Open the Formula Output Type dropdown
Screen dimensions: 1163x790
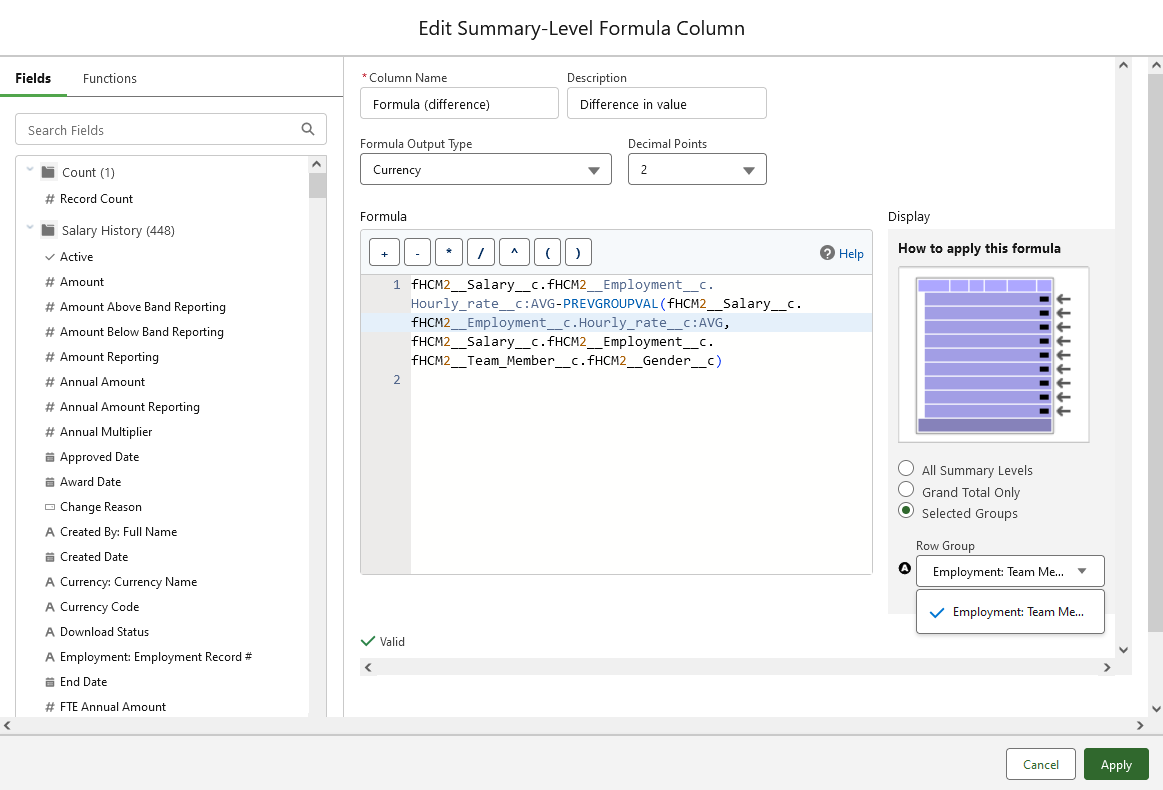click(x=485, y=170)
